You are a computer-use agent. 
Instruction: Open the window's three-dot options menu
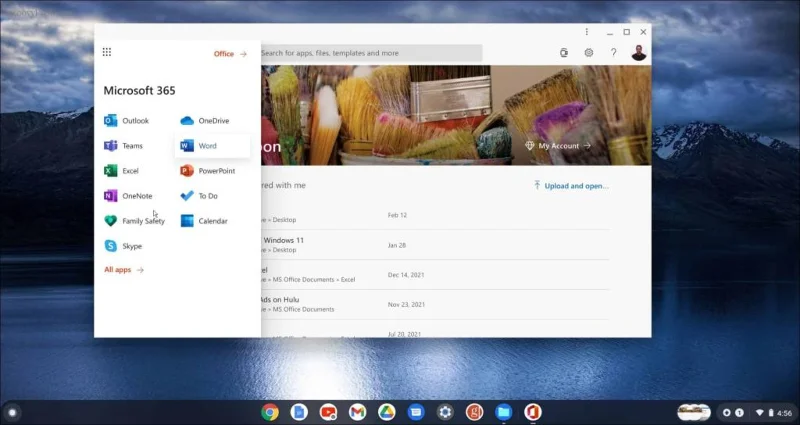(x=587, y=32)
